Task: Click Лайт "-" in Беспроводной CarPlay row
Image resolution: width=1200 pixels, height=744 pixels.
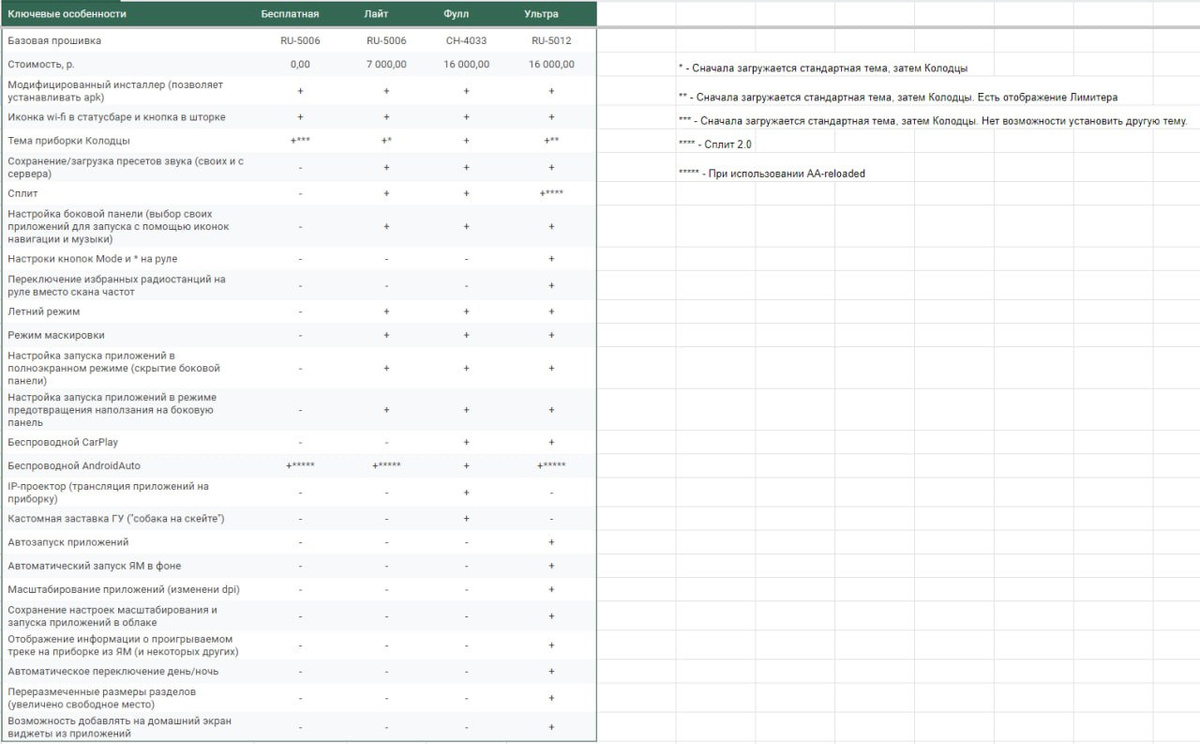Action: tap(386, 442)
